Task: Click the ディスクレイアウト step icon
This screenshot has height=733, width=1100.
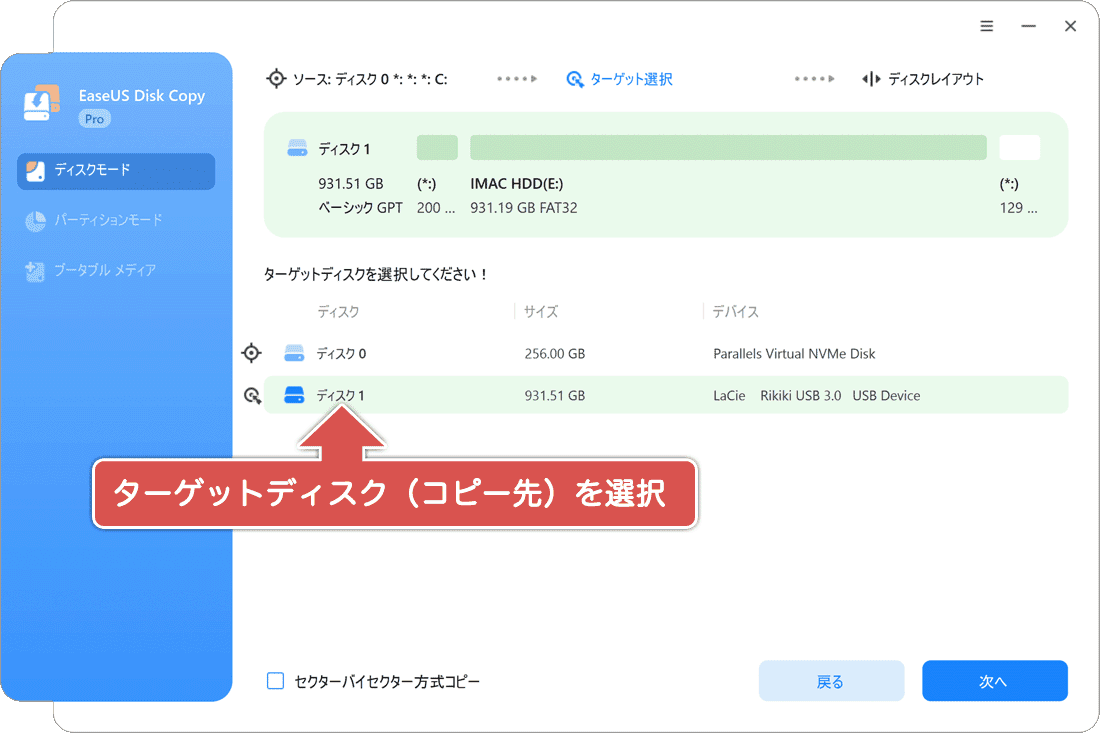Action: [872, 78]
